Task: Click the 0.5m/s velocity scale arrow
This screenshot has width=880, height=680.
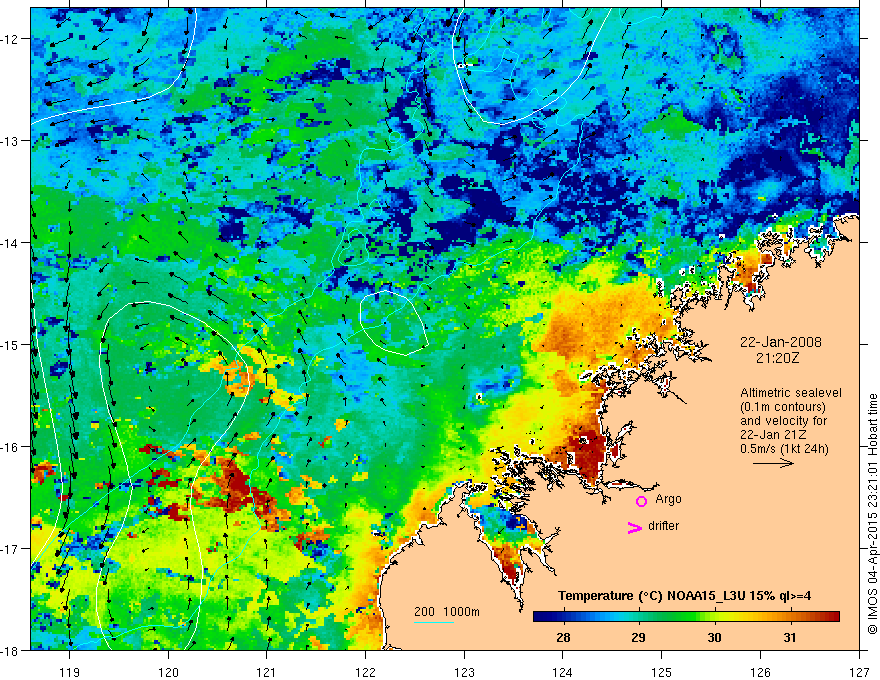Action: tap(773, 463)
